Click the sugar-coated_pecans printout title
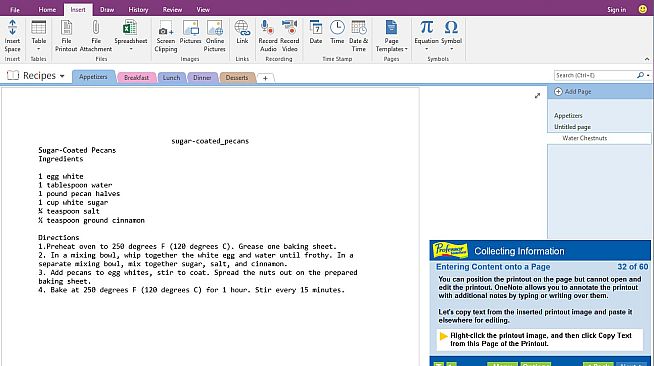Viewport: 654px width, 366px height. [210, 141]
